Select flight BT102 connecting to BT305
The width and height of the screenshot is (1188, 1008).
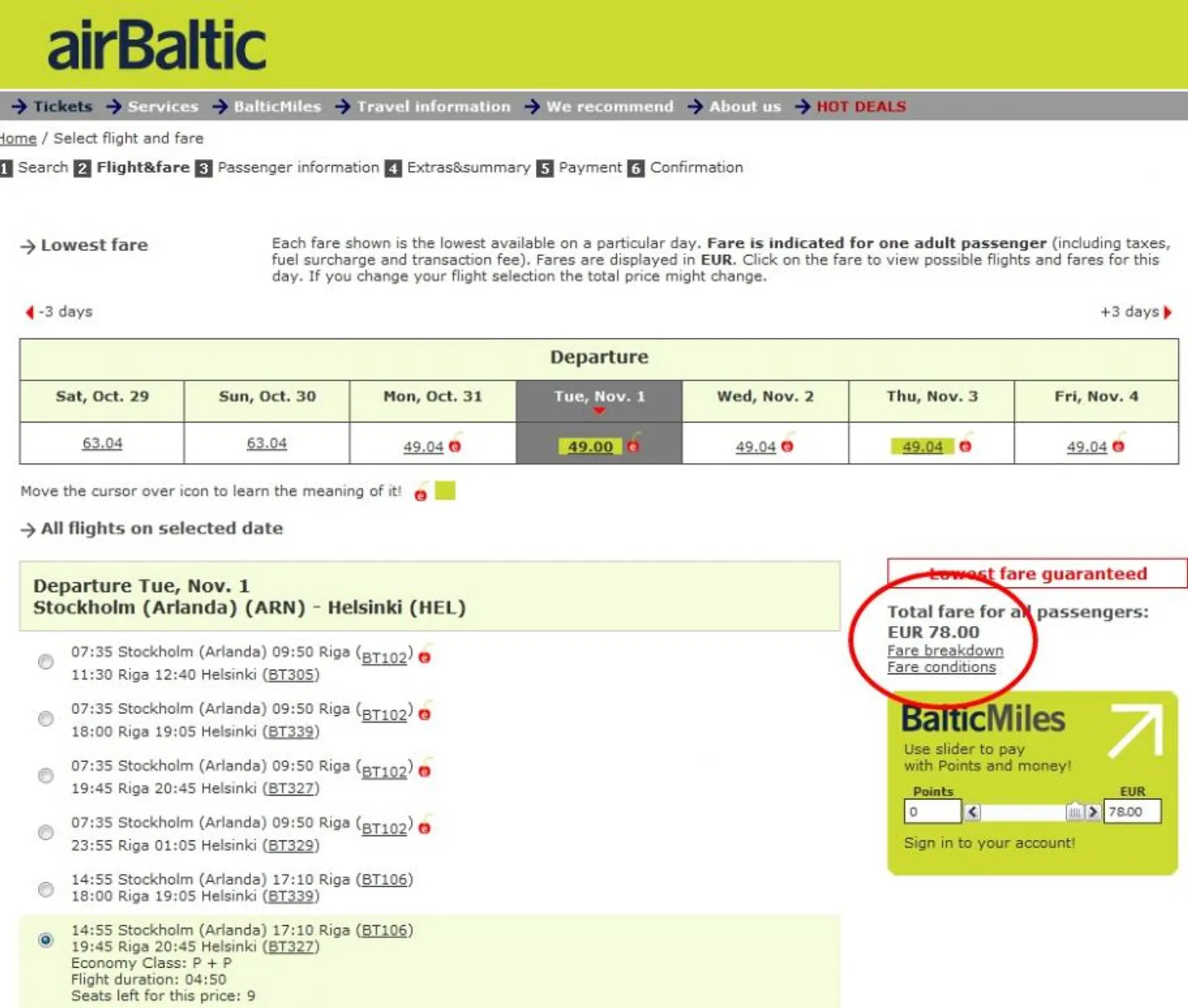tap(46, 662)
